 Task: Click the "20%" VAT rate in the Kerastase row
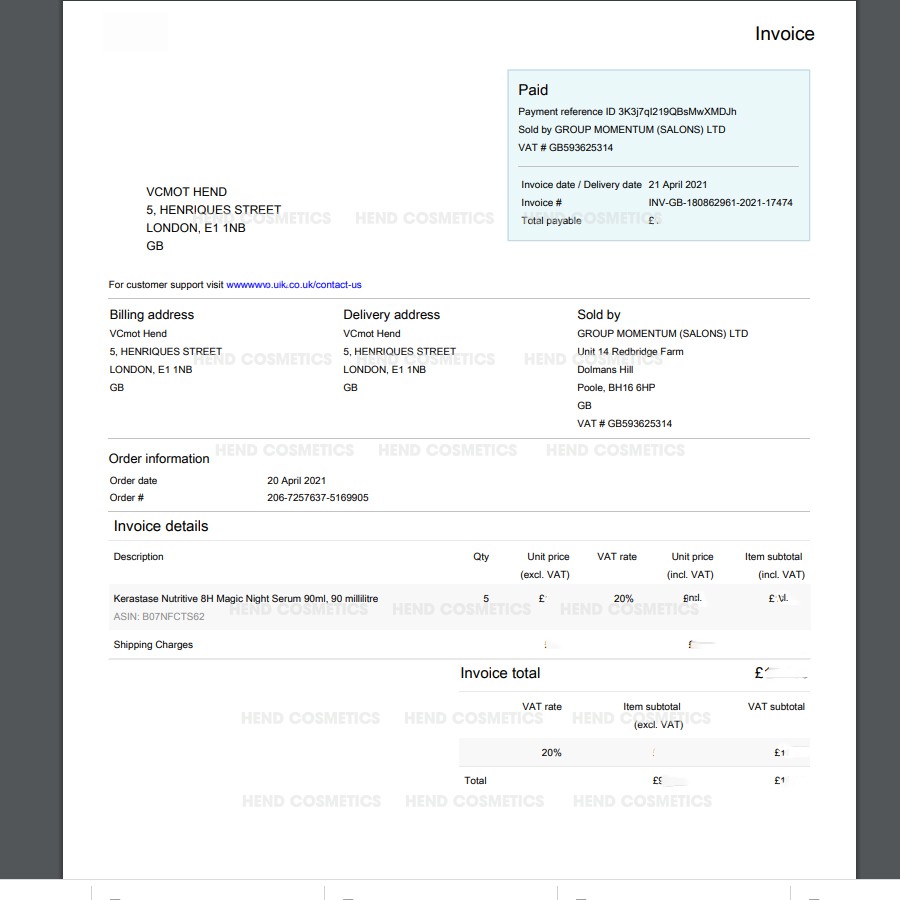point(623,599)
